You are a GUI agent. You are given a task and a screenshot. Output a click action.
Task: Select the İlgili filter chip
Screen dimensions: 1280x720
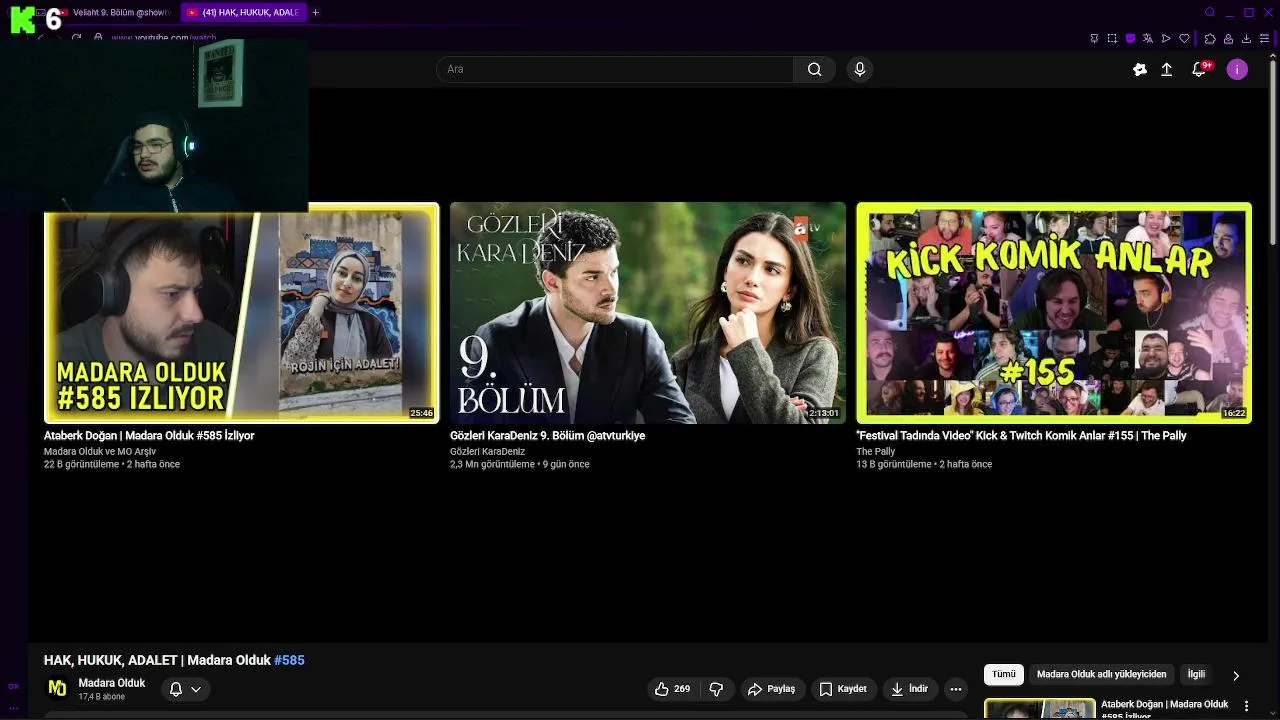coord(1196,675)
